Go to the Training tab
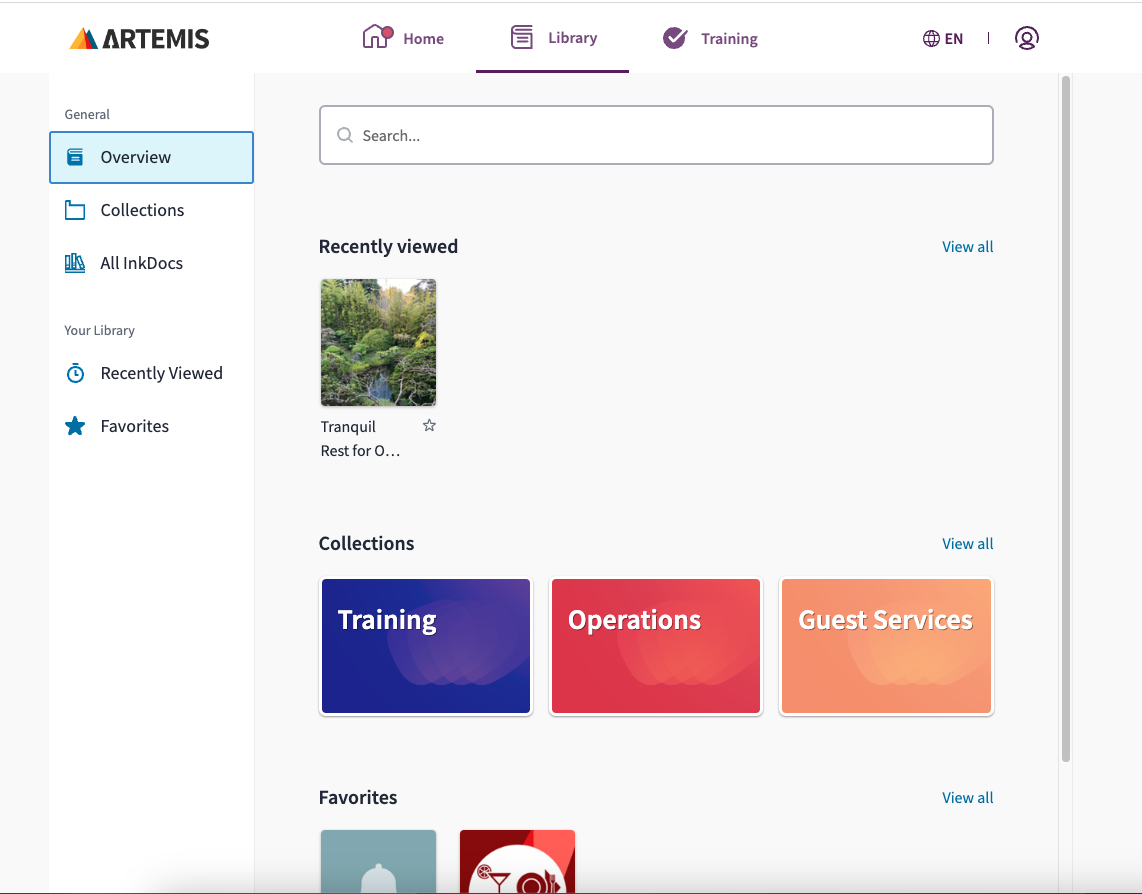1142x894 pixels. point(710,38)
